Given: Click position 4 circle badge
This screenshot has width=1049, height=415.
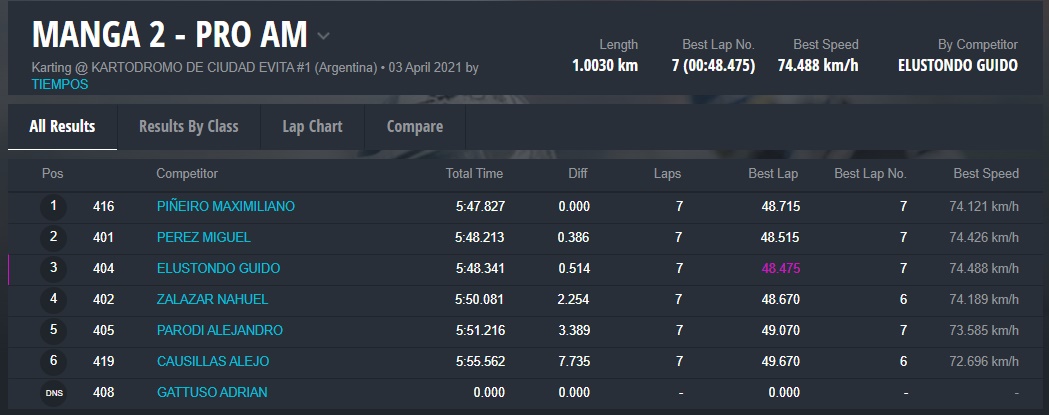Looking at the screenshot, I should coord(53,300).
